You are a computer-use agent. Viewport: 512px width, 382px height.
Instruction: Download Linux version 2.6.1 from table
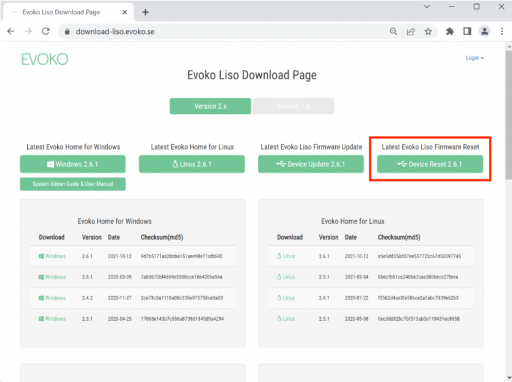click(286, 256)
